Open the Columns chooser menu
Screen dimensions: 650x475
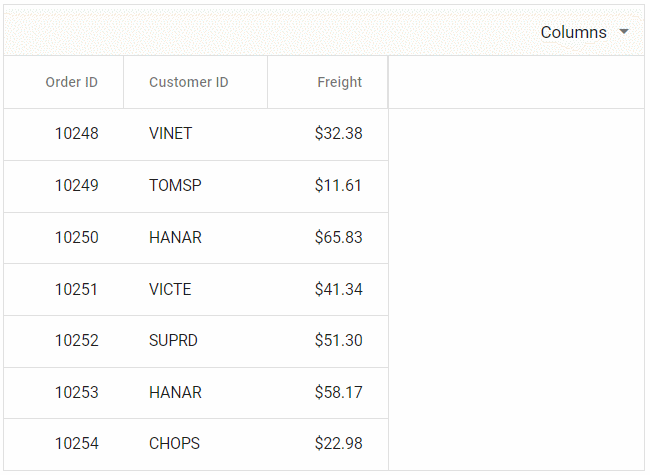coord(574,32)
